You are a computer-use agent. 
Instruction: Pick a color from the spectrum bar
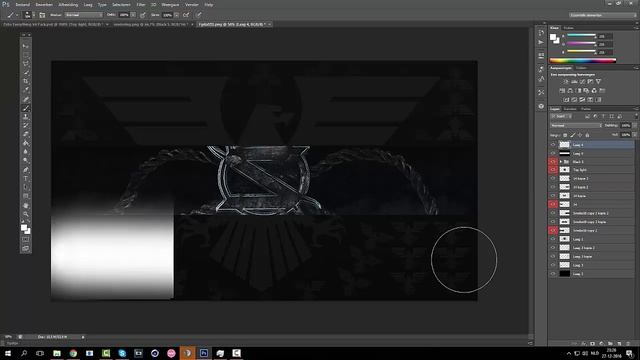click(x=582, y=60)
